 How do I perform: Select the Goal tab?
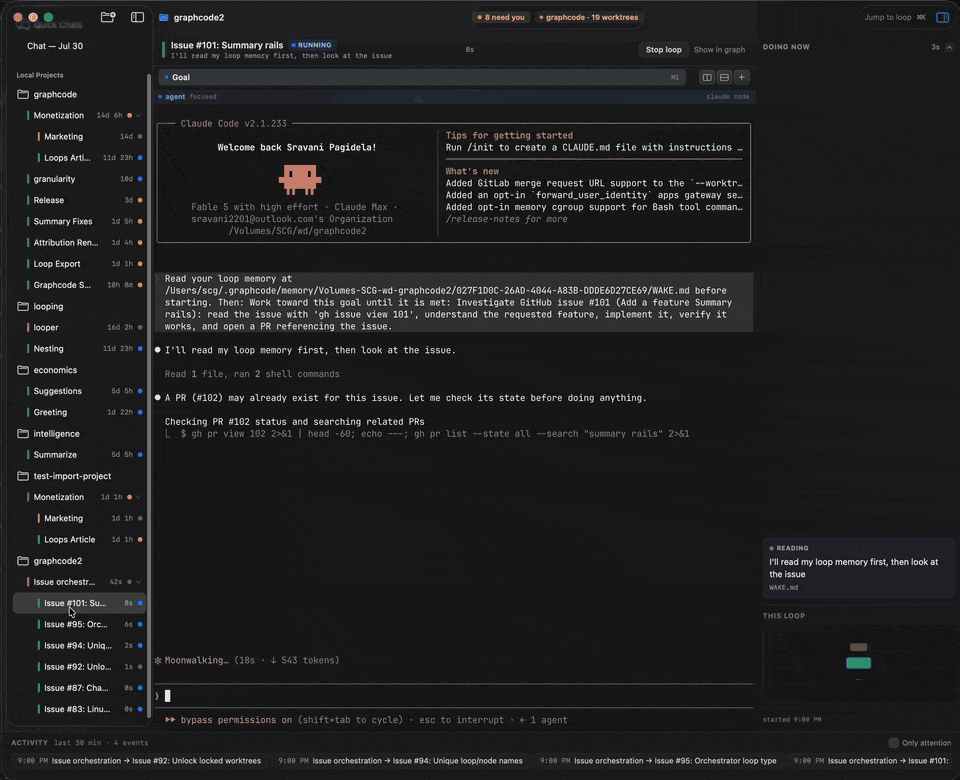[x=422, y=77]
